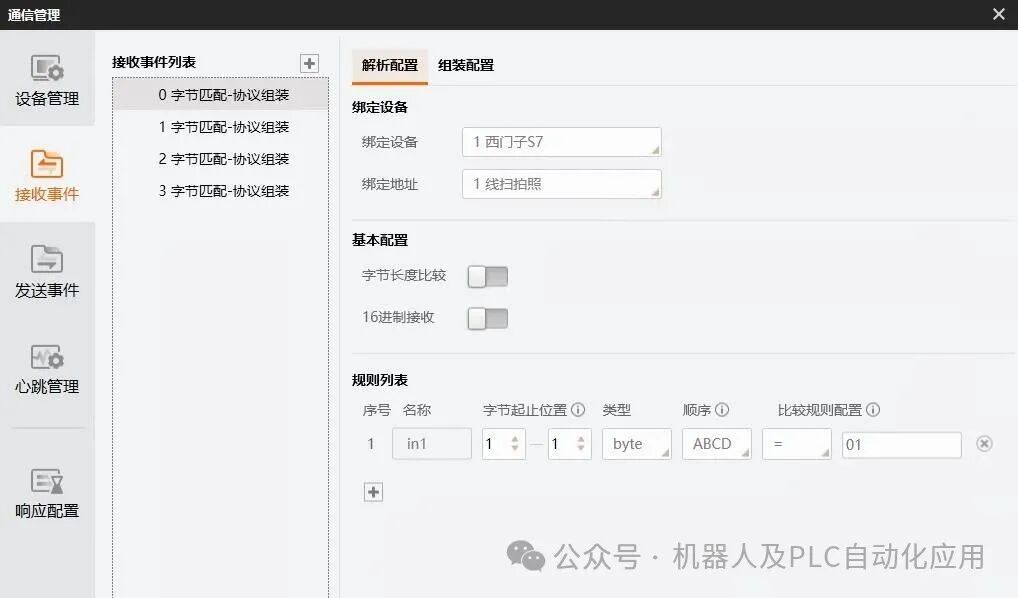Open the 绑定地址 dropdown showing 线扫拍照
Image resolution: width=1018 pixels, height=598 pixels.
pos(562,184)
